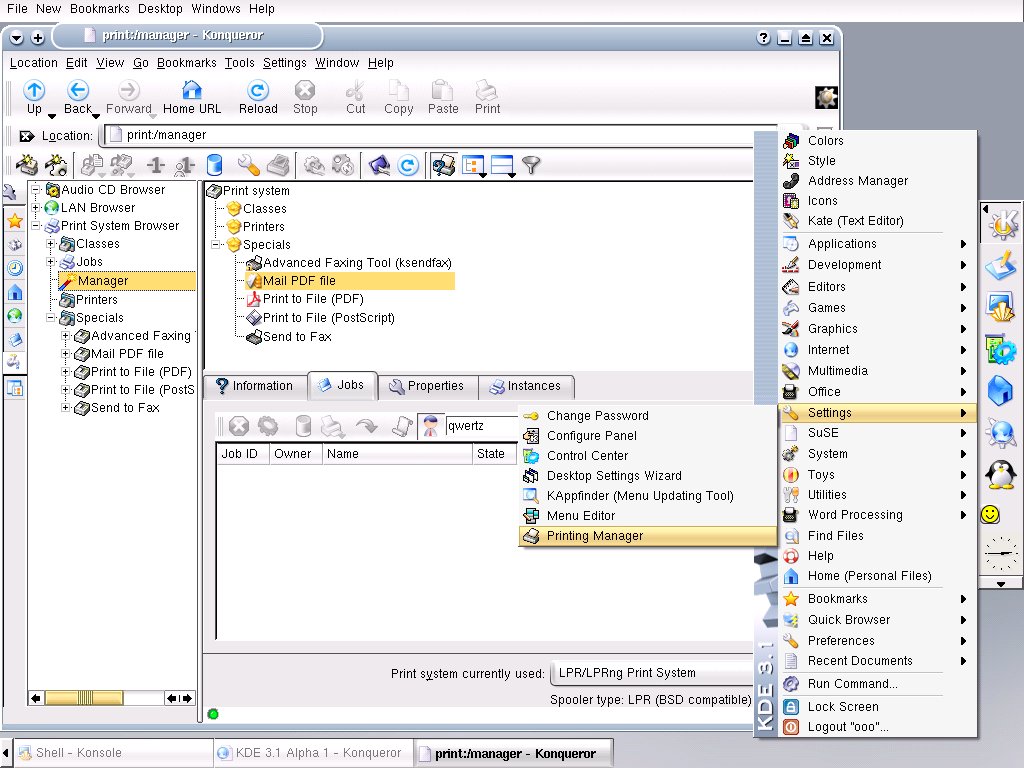The height and width of the screenshot is (768, 1024).
Task: Select Control Center in the Settings submenu
Action: click(x=648, y=456)
